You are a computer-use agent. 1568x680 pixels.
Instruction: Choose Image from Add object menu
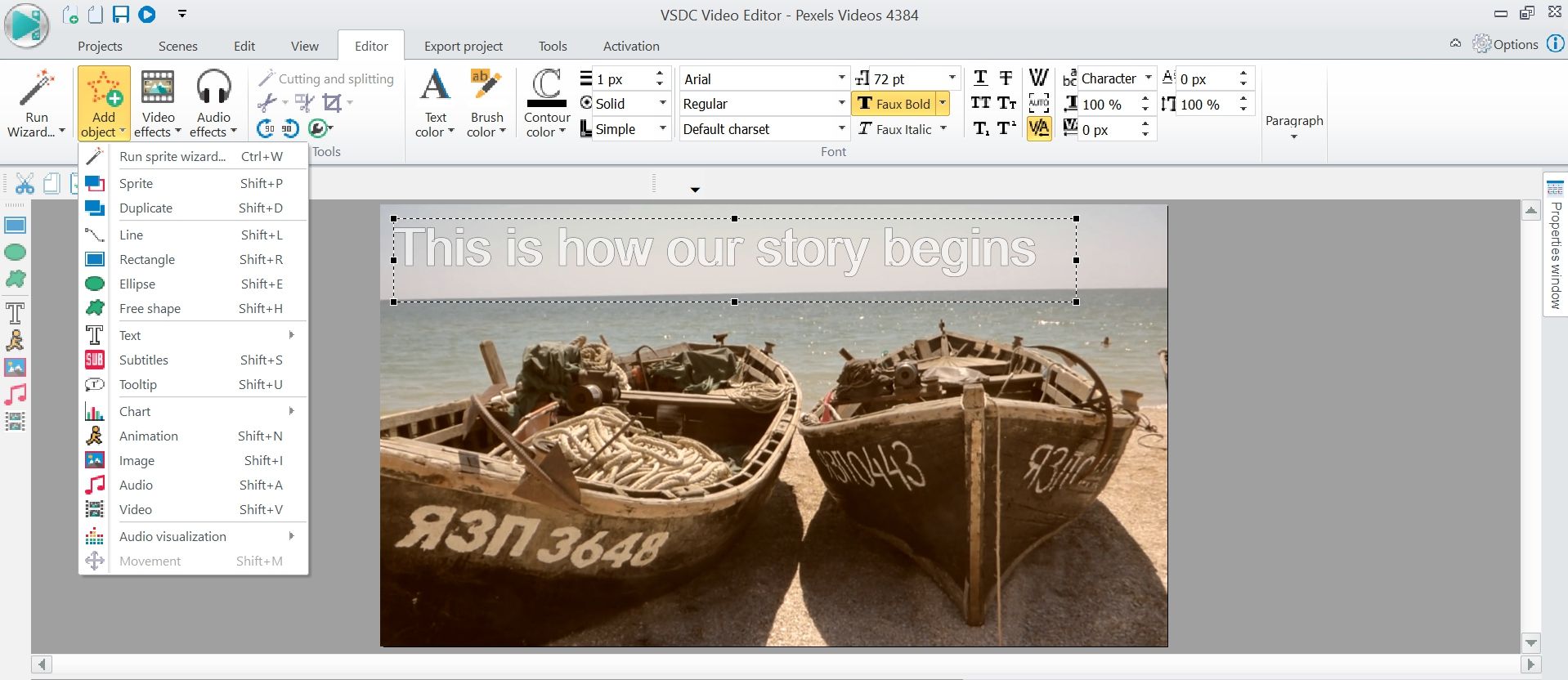tap(194, 460)
